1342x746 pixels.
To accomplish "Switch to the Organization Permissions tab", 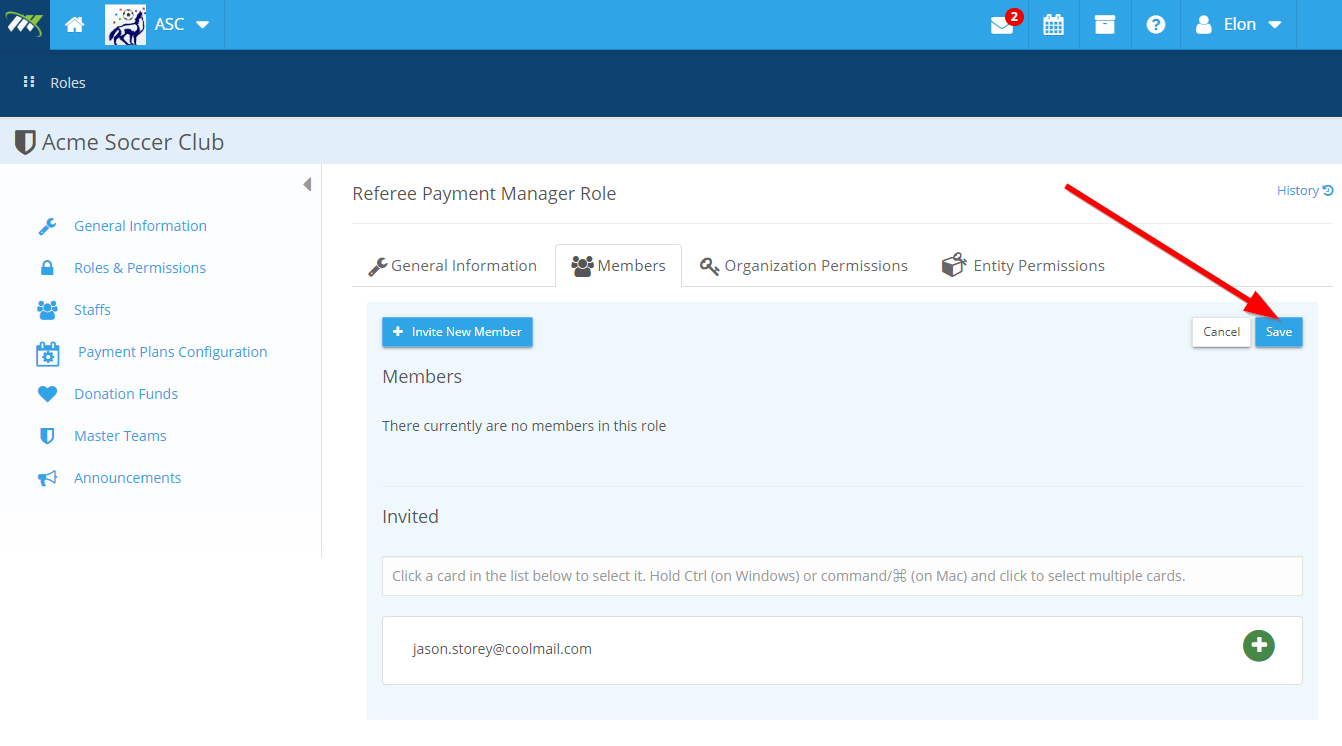I will pyautogui.click(x=804, y=266).
